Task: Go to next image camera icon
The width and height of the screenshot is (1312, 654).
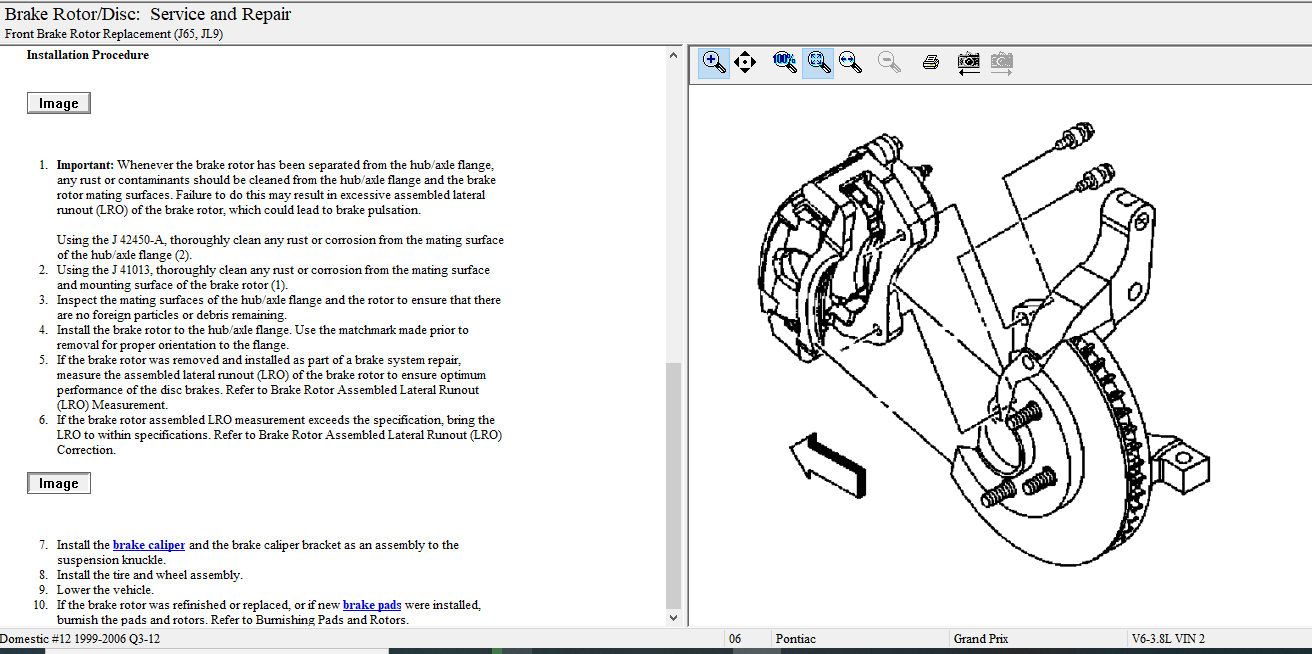Action: pos(1001,62)
